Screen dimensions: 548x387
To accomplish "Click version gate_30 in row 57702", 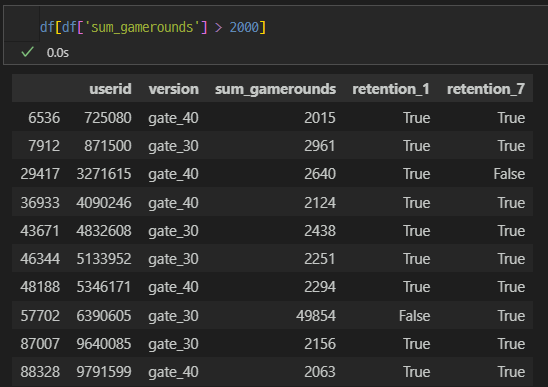I will tap(173, 316).
